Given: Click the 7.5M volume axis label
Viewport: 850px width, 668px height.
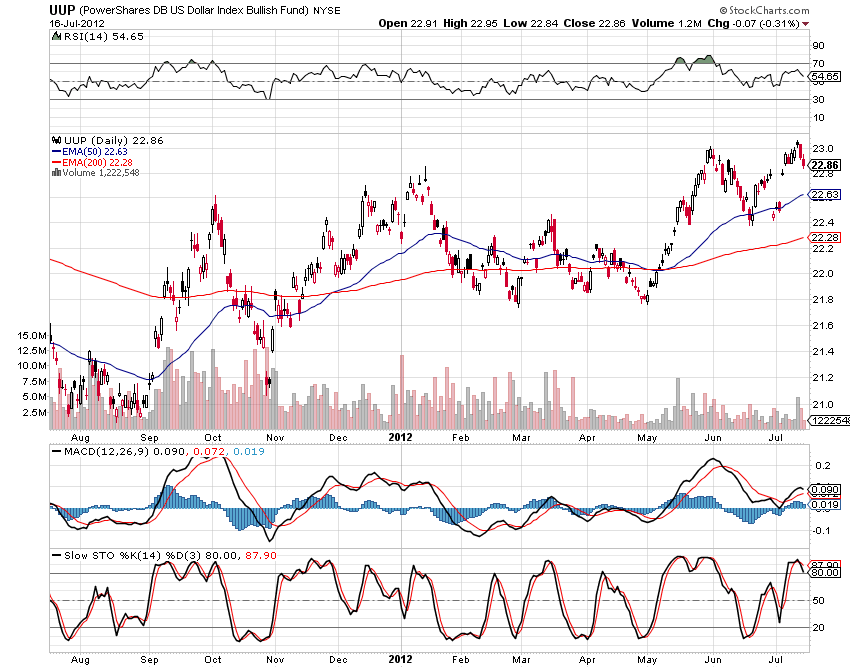Looking at the screenshot, I should [34, 382].
